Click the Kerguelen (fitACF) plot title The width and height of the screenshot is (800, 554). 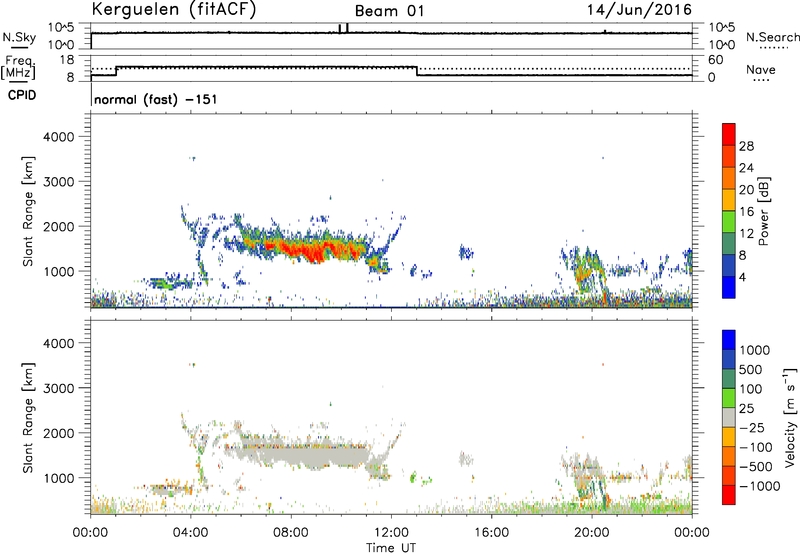click(x=173, y=10)
